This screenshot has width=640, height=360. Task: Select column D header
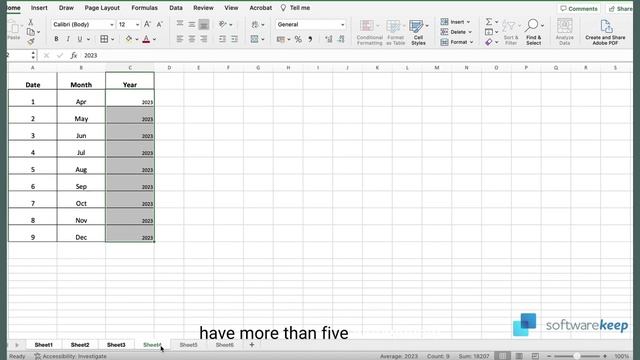tap(169, 68)
